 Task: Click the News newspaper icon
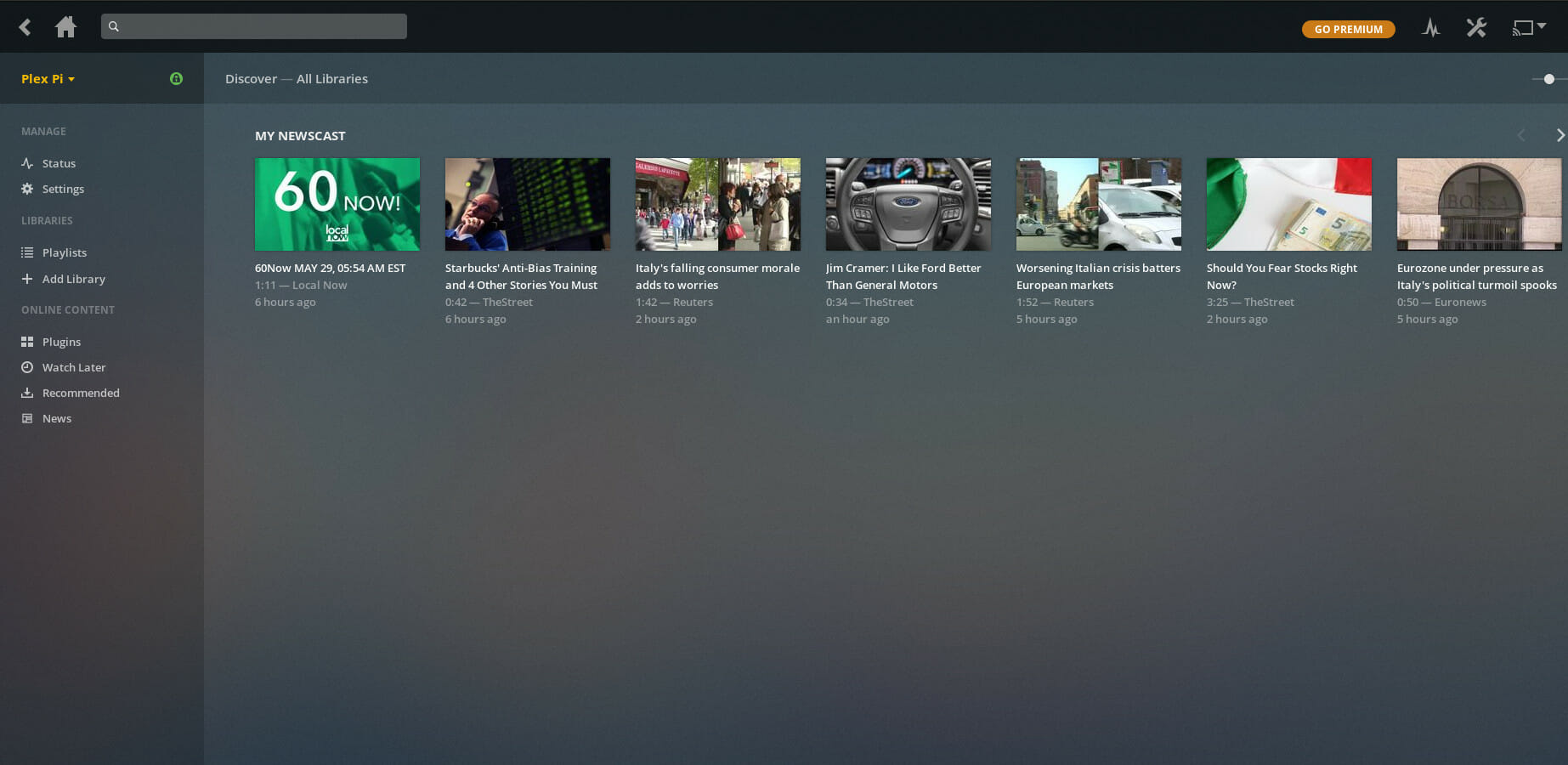tap(27, 418)
